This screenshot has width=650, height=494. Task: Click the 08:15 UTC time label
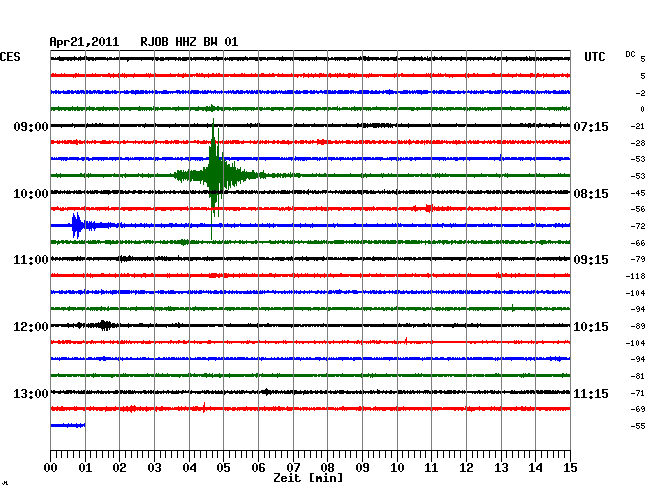point(591,194)
